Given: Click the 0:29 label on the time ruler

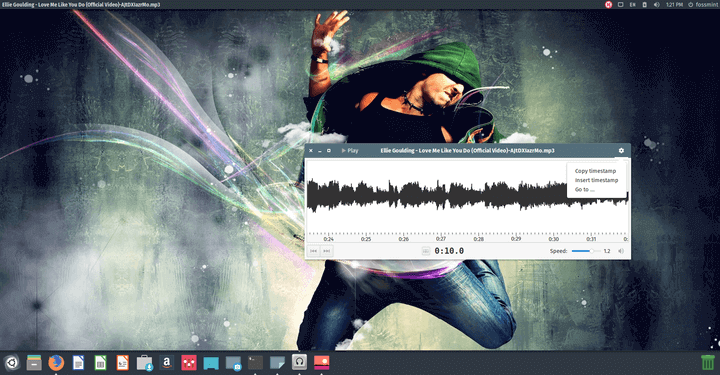Looking at the screenshot, I should [516, 239].
